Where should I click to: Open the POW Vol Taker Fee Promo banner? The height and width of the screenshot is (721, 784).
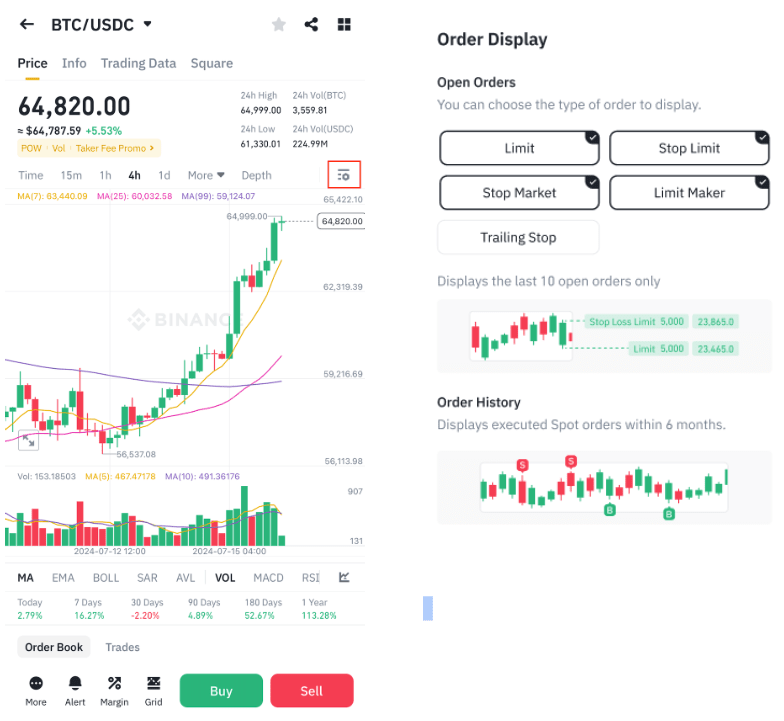tap(88, 148)
